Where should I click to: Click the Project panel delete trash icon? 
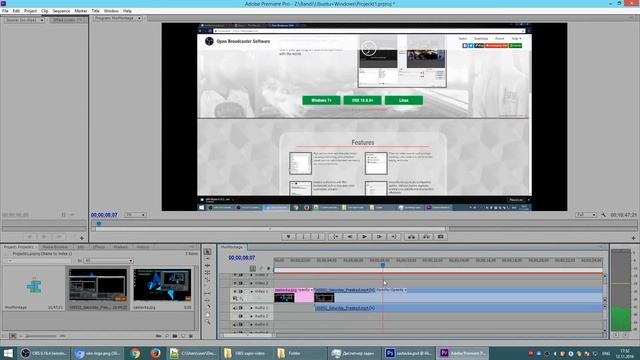tap(191, 336)
